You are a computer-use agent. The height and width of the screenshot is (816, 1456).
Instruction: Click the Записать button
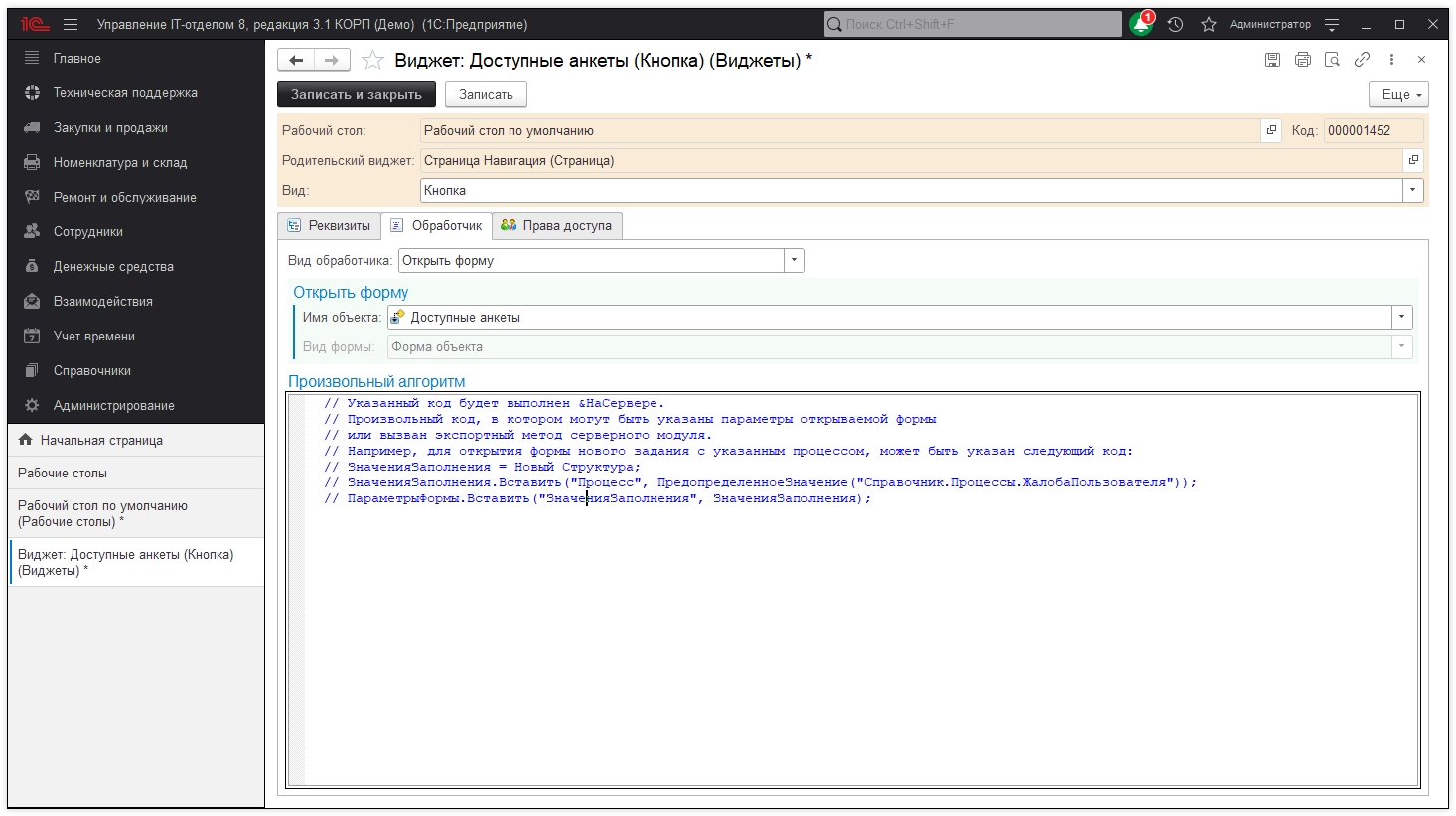click(486, 95)
